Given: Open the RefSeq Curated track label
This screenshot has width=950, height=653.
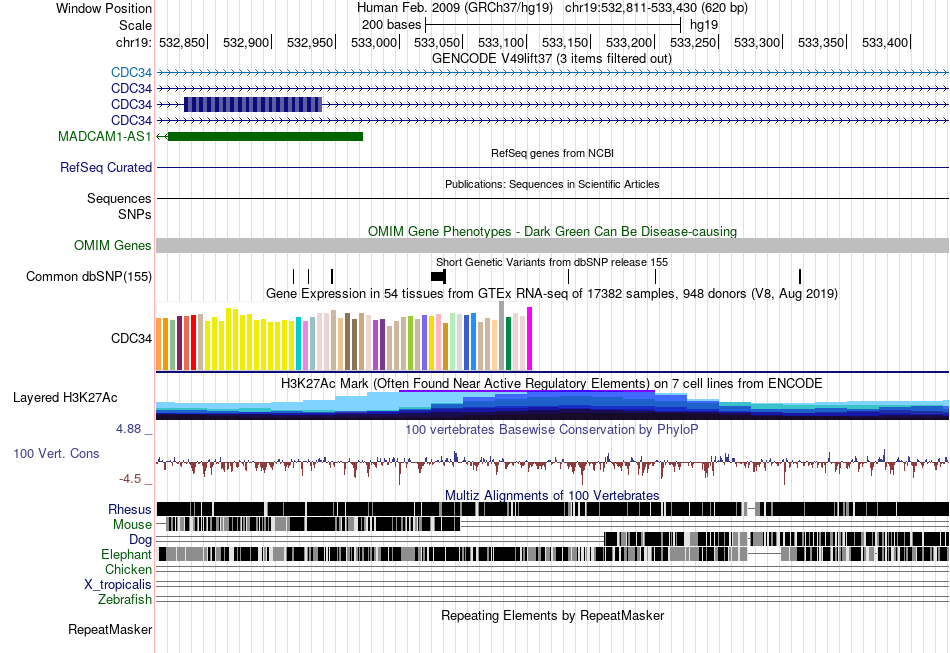Looking at the screenshot, I should [106, 167].
